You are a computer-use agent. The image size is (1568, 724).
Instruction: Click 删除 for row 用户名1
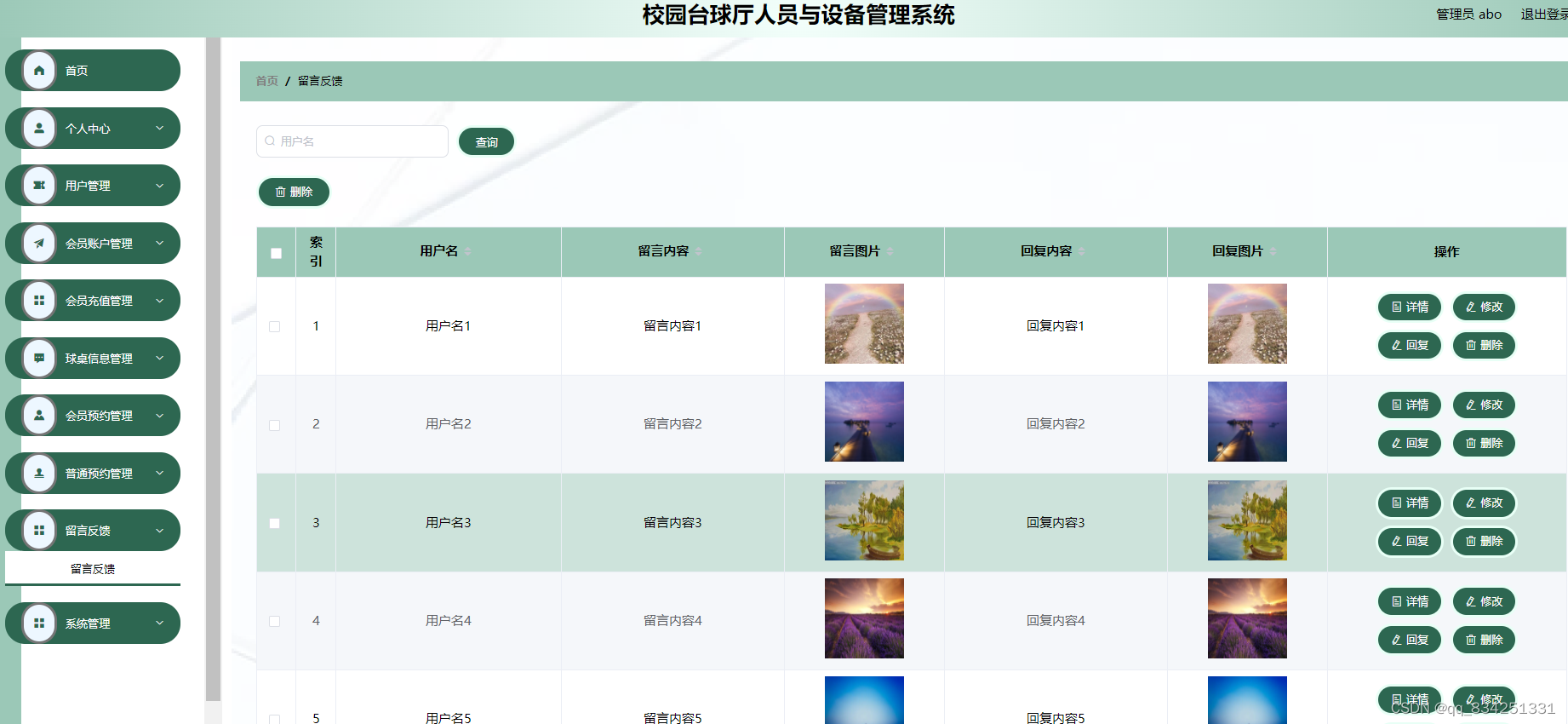pos(1484,345)
